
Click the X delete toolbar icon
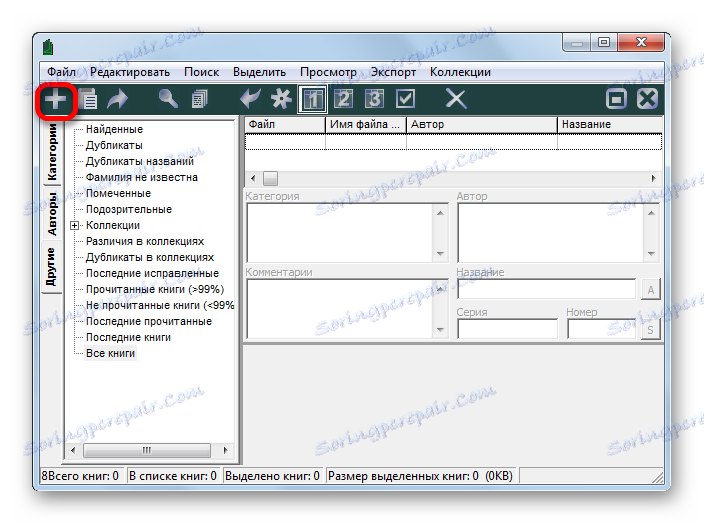click(x=456, y=99)
